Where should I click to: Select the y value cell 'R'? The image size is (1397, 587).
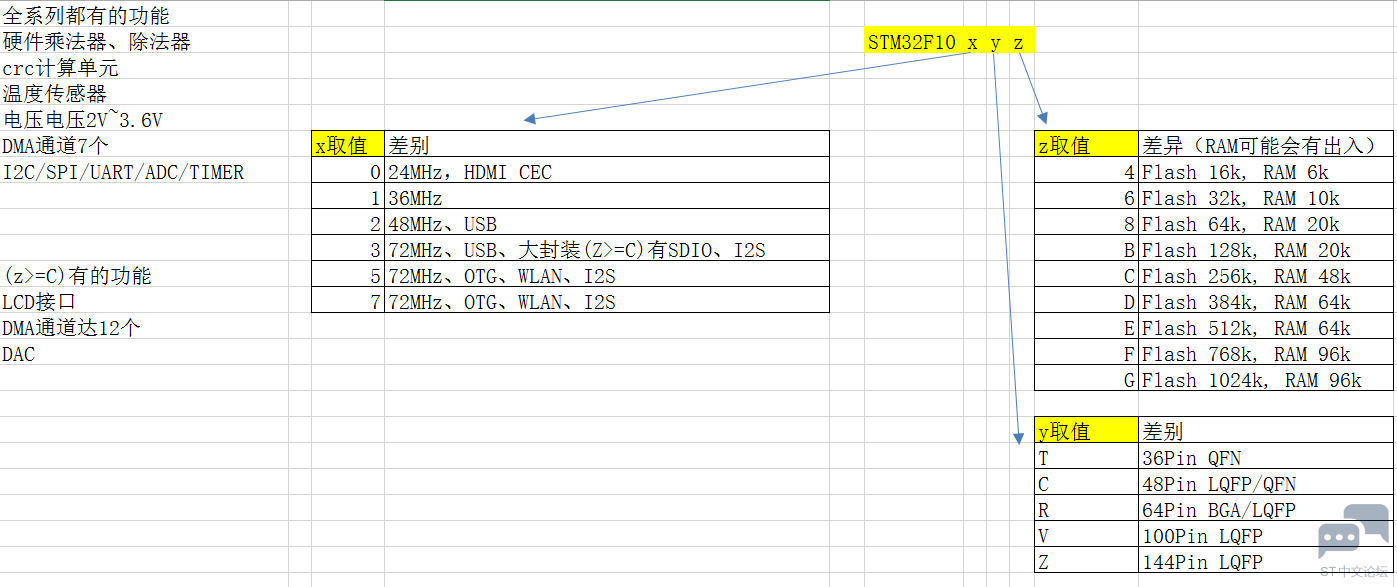point(1087,509)
